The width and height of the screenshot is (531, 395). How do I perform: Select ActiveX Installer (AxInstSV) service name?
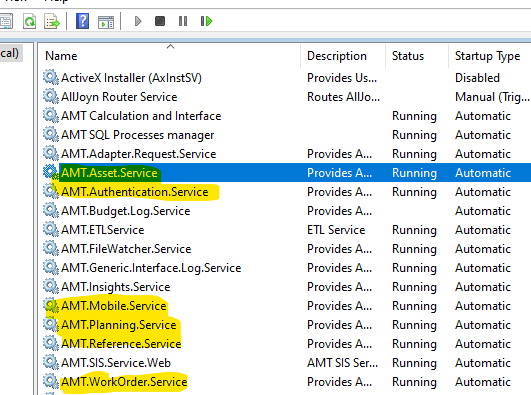click(131, 78)
